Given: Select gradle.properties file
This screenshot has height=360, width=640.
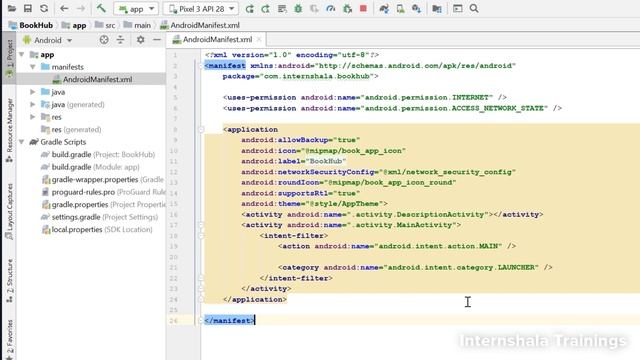Looking at the screenshot, I should pos(103,204).
